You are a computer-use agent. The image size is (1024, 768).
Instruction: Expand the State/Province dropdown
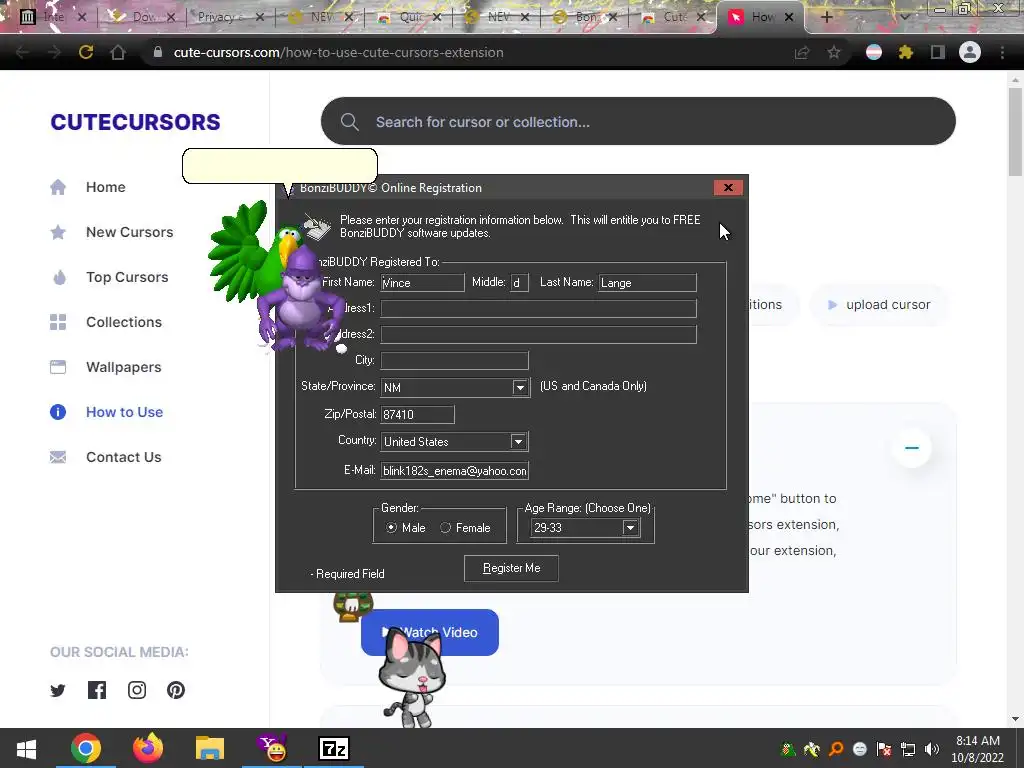pos(520,387)
